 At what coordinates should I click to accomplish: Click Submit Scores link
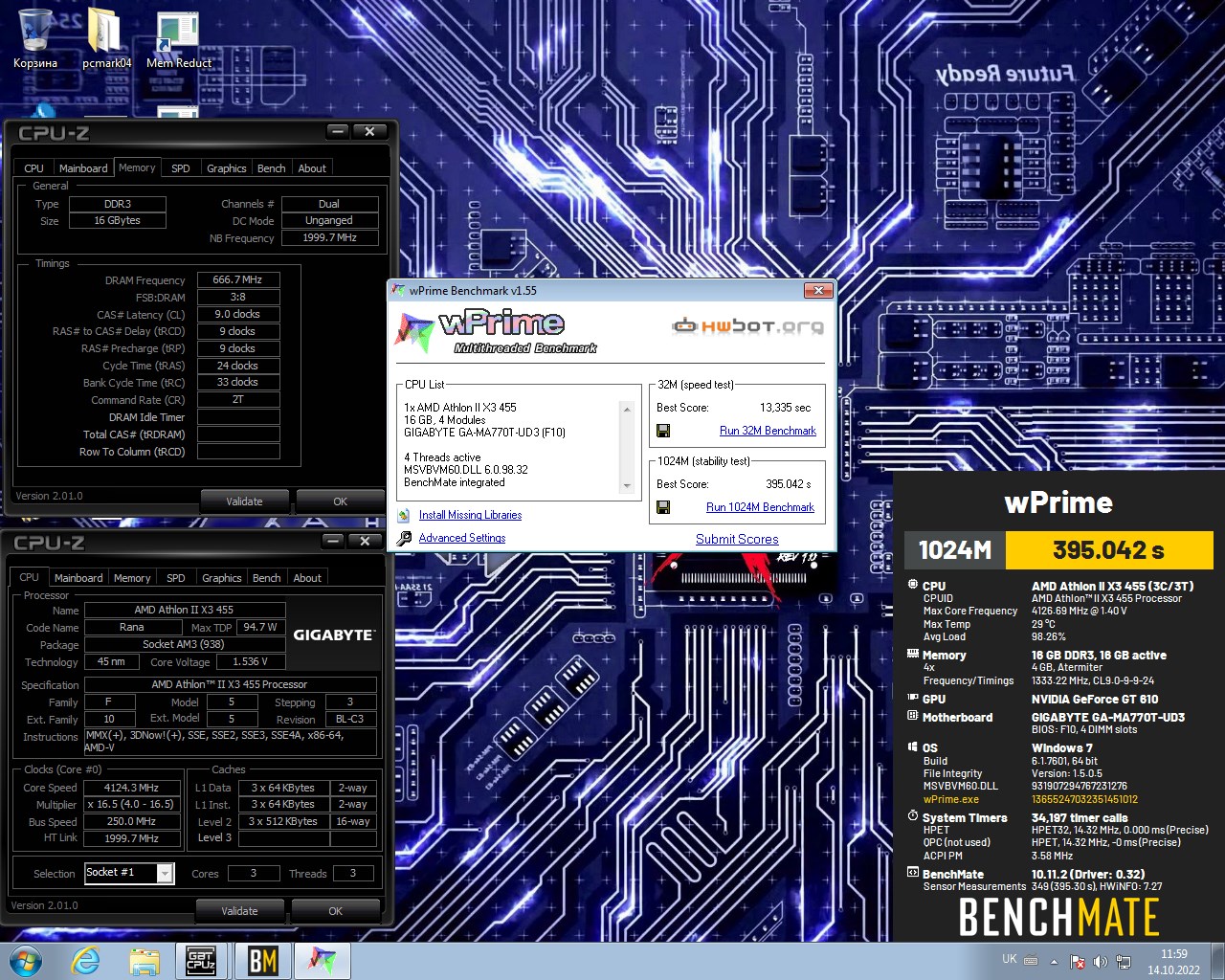[x=737, y=539]
